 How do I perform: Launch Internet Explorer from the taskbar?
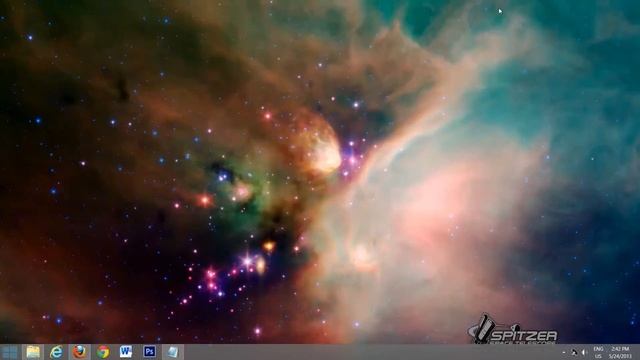tap(56, 352)
